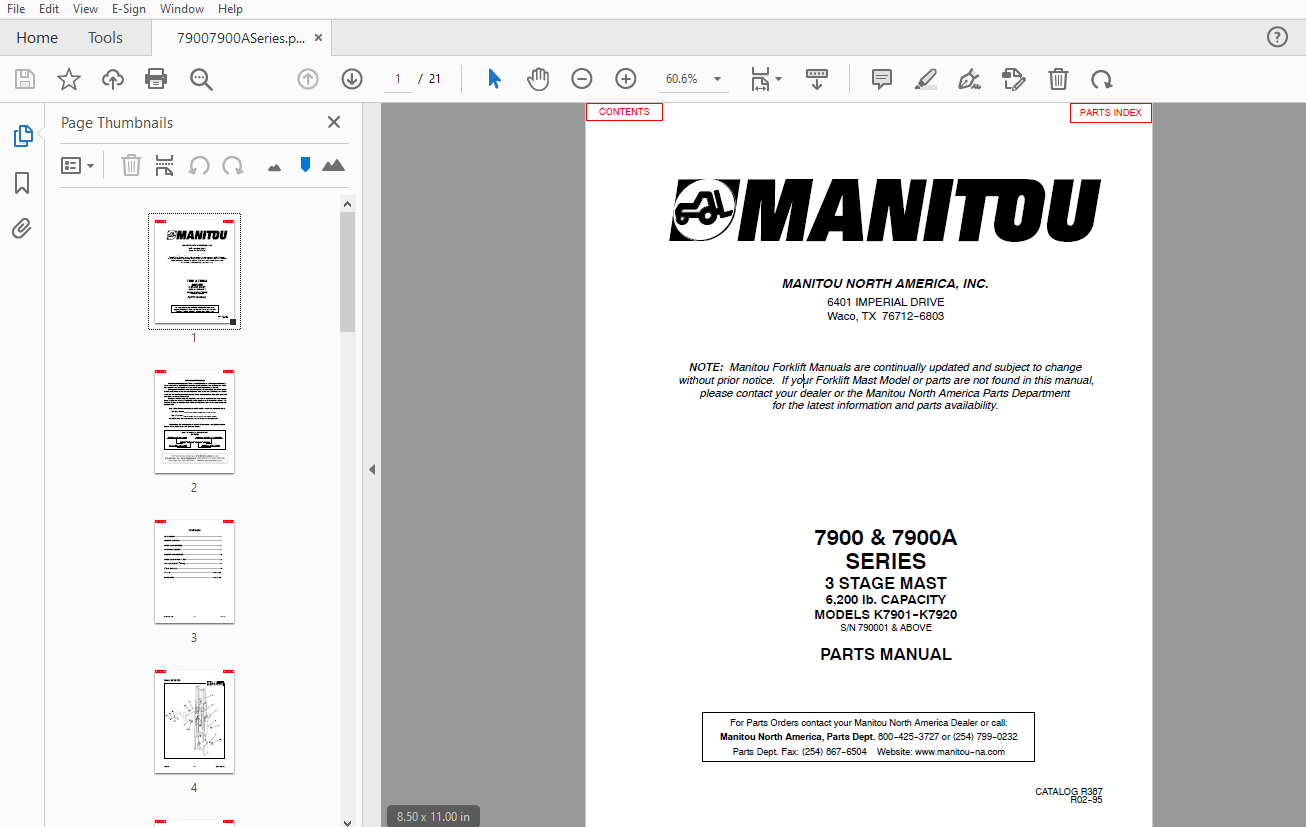This screenshot has height=827, width=1306.
Task: Reduce thumbnail size with small mountain icon
Action: click(x=275, y=167)
